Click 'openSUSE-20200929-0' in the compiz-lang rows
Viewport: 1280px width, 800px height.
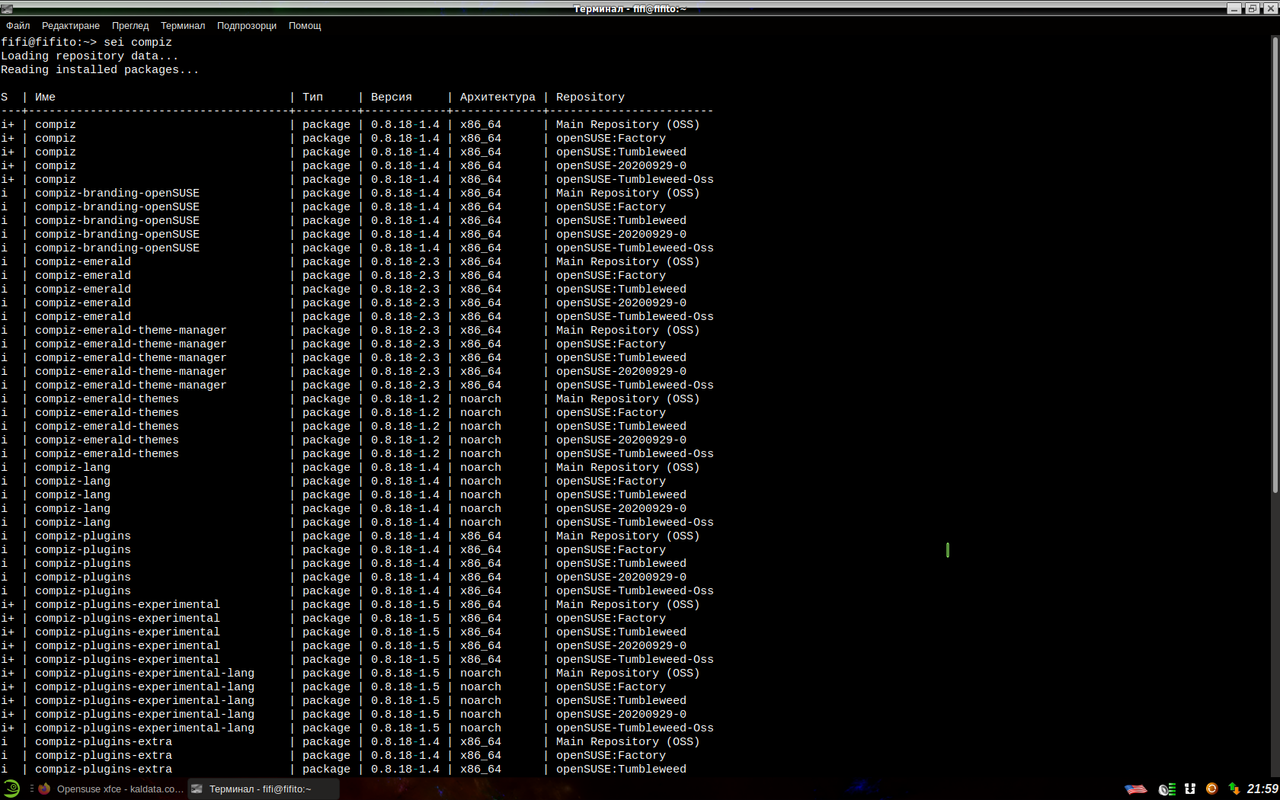pyautogui.click(x=621, y=508)
